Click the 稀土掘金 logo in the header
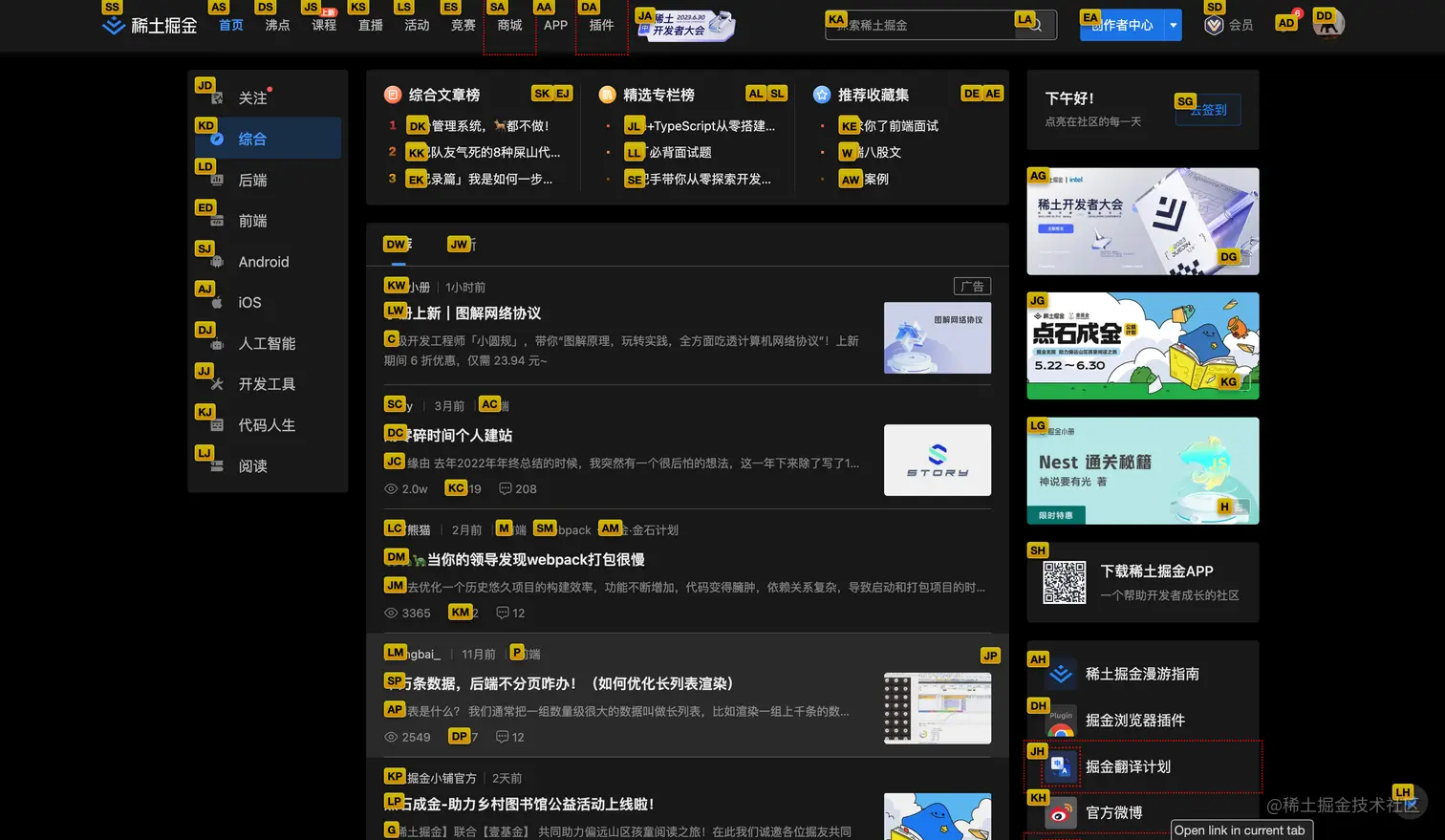Viewport: 1445px width, 840px height. (x=149, y=25)
